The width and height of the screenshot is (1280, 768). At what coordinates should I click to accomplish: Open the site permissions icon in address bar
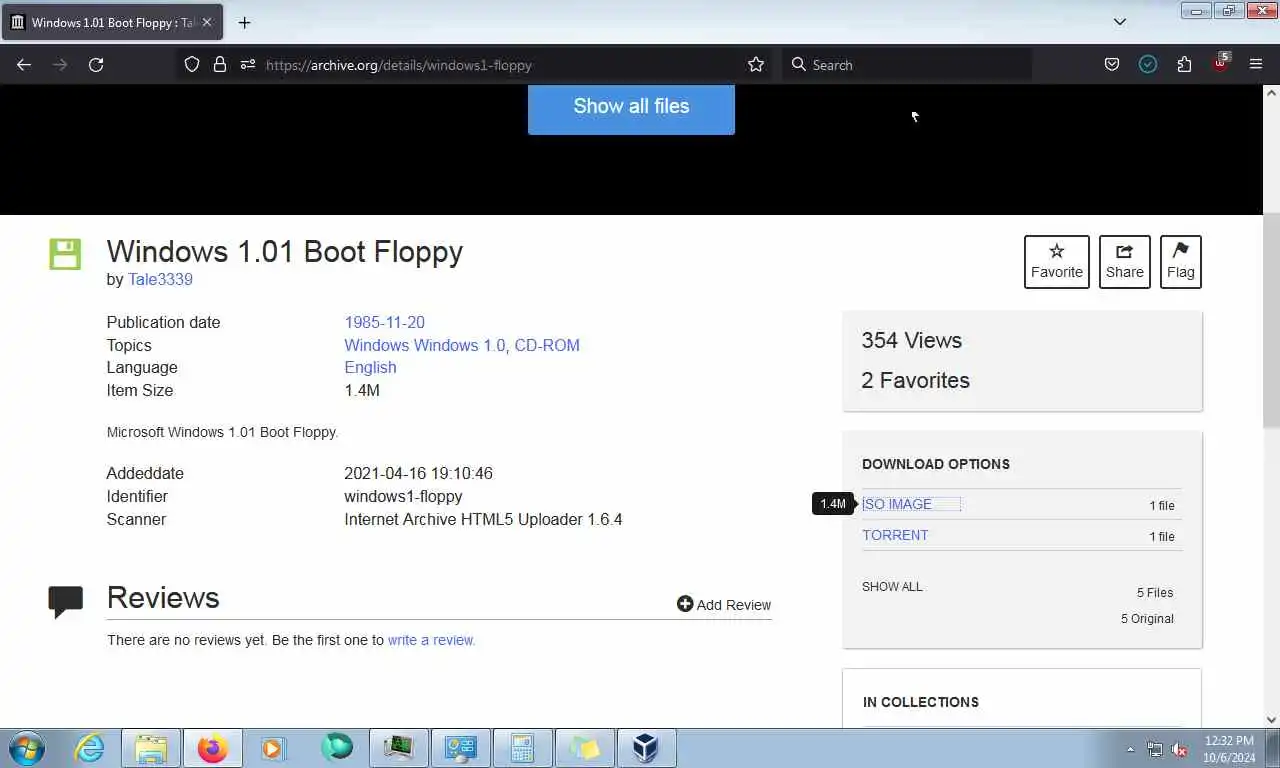247,65
